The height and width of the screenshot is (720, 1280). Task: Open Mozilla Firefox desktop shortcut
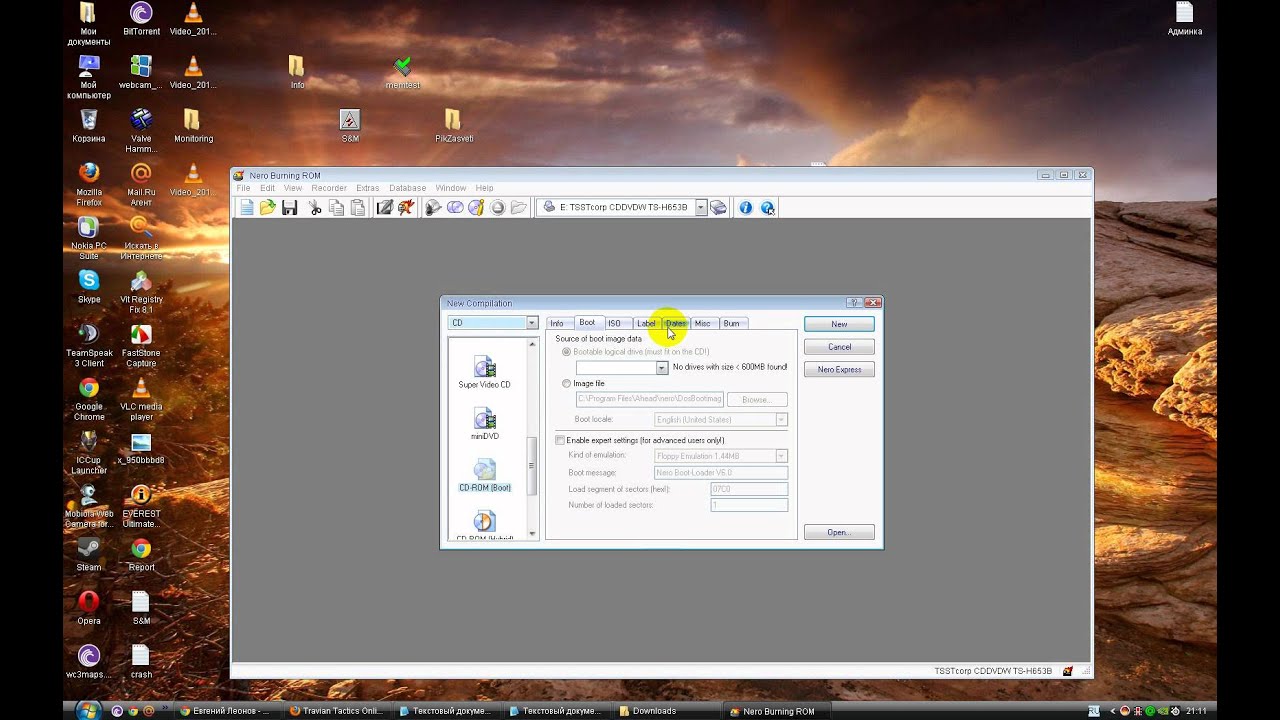[x=89, y=185]
